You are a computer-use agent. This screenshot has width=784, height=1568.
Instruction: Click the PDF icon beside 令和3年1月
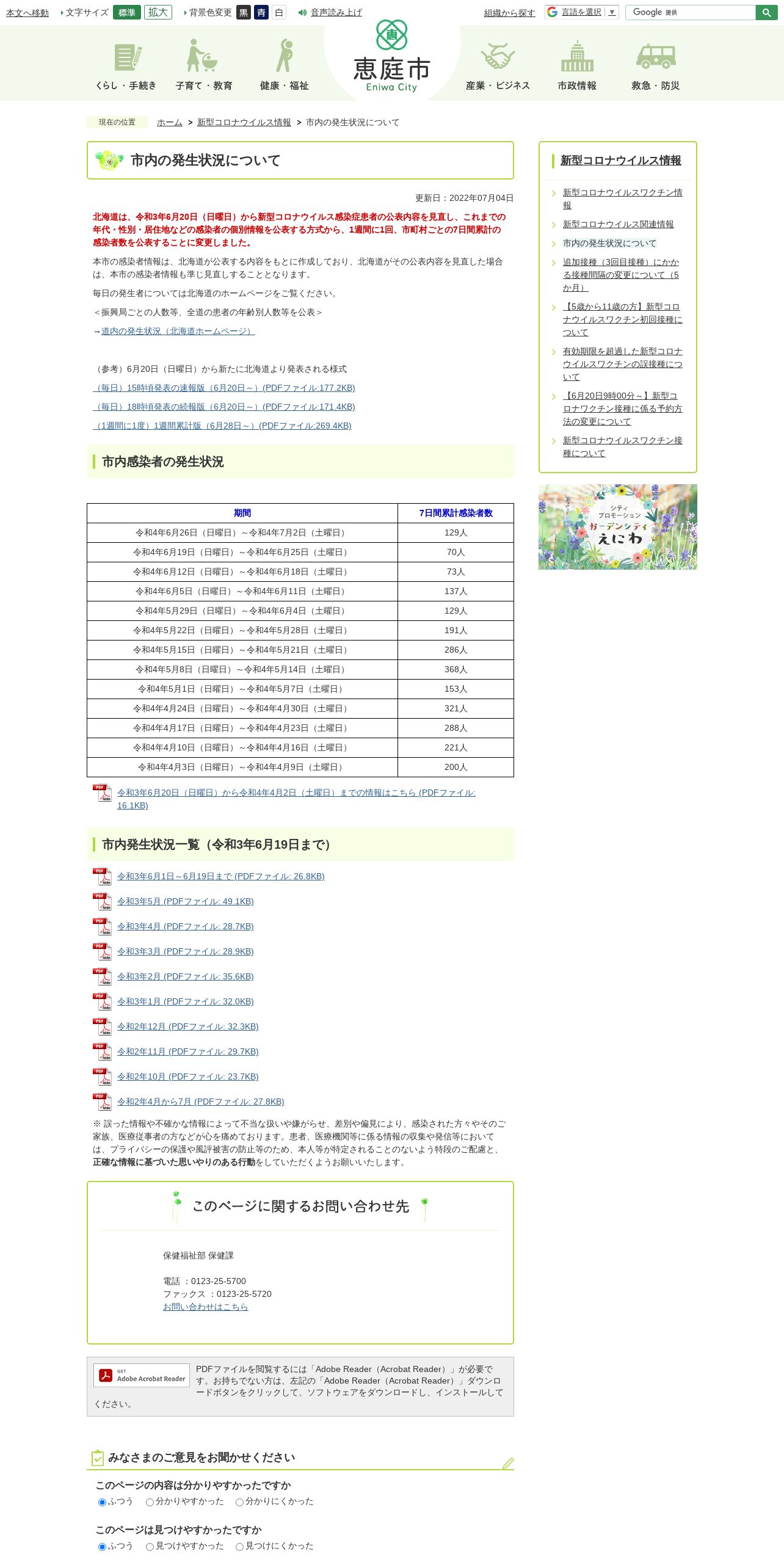coord(102,1001)
